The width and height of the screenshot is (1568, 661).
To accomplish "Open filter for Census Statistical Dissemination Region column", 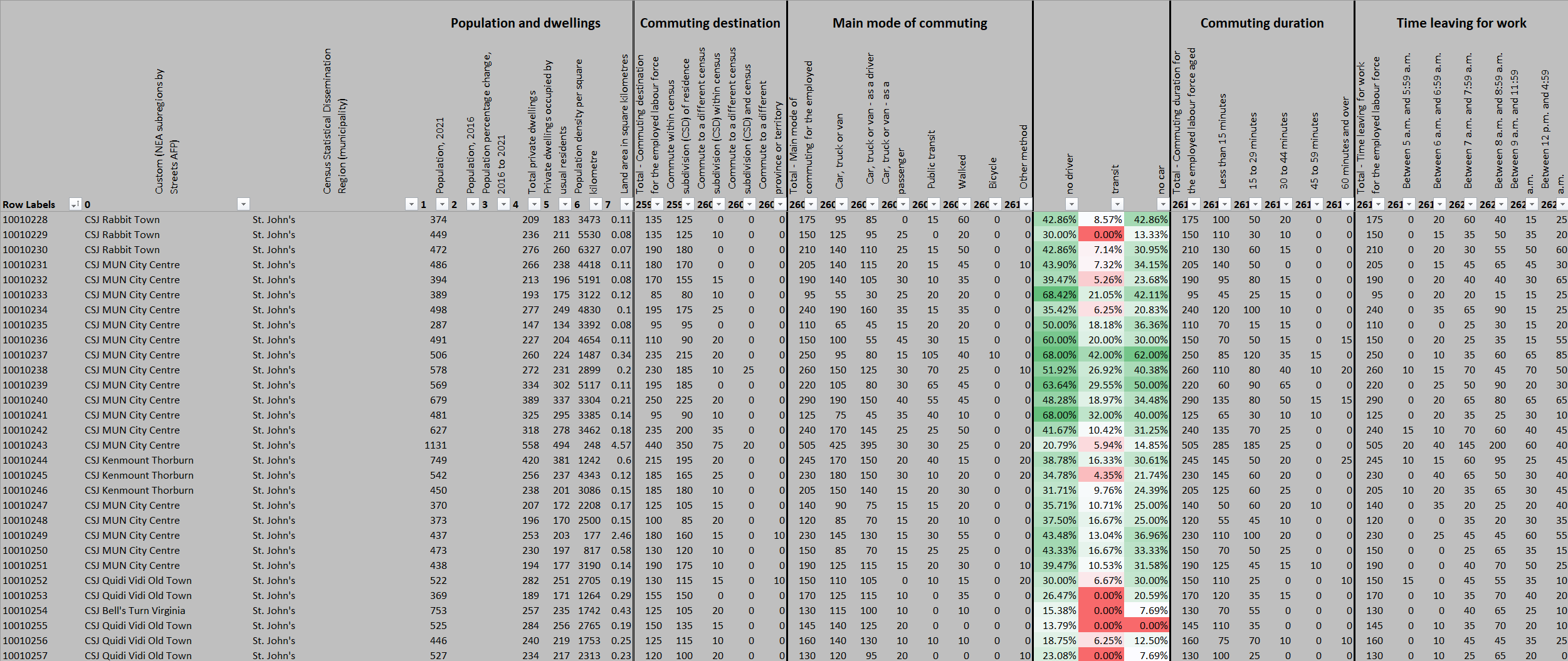I will pos(411,204).
